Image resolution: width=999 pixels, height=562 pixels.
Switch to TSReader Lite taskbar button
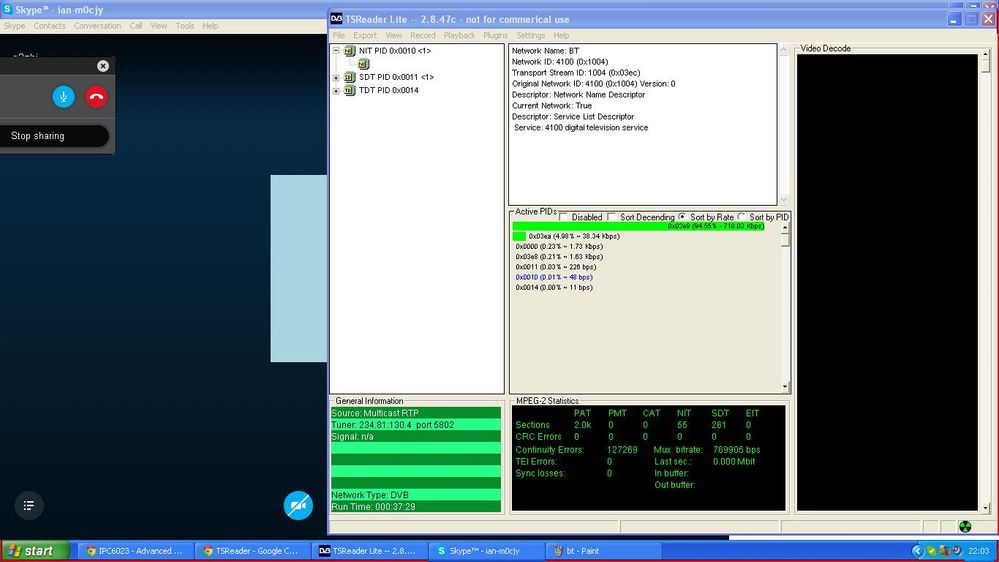(369, 551)
